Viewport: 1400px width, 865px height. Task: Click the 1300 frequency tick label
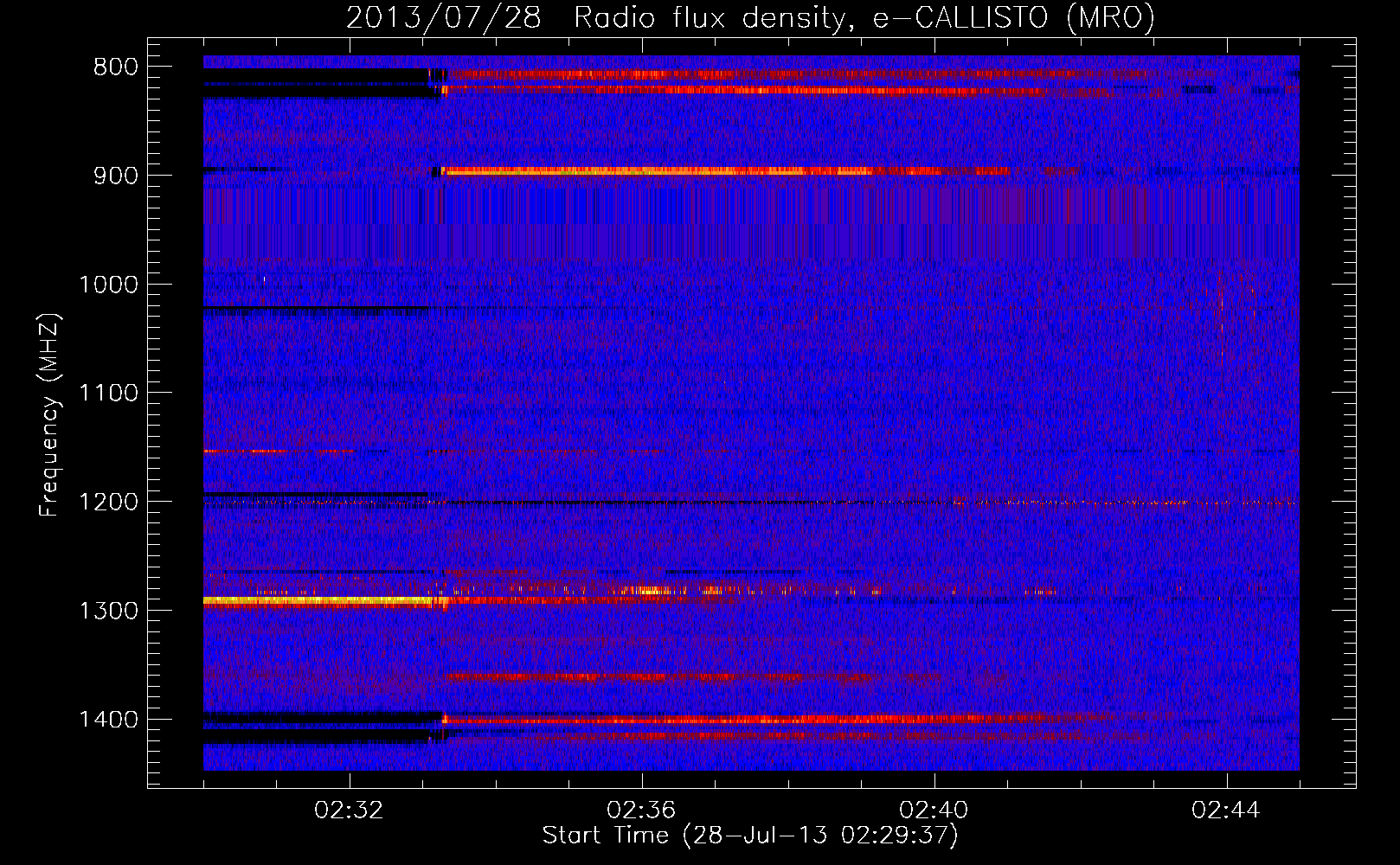108,611
